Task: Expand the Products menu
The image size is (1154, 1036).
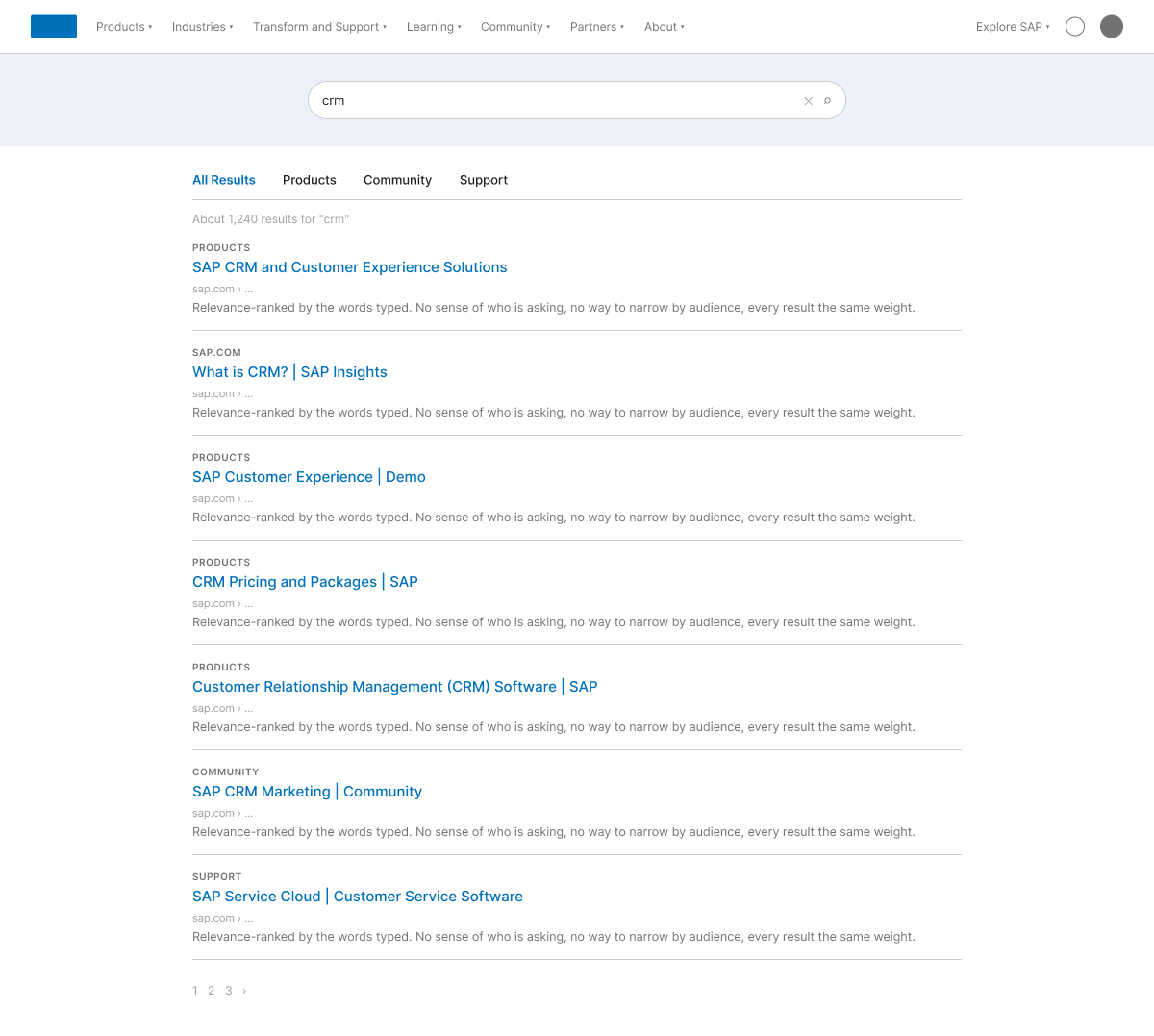Action: pyautogui.click(x=124, y=27)
